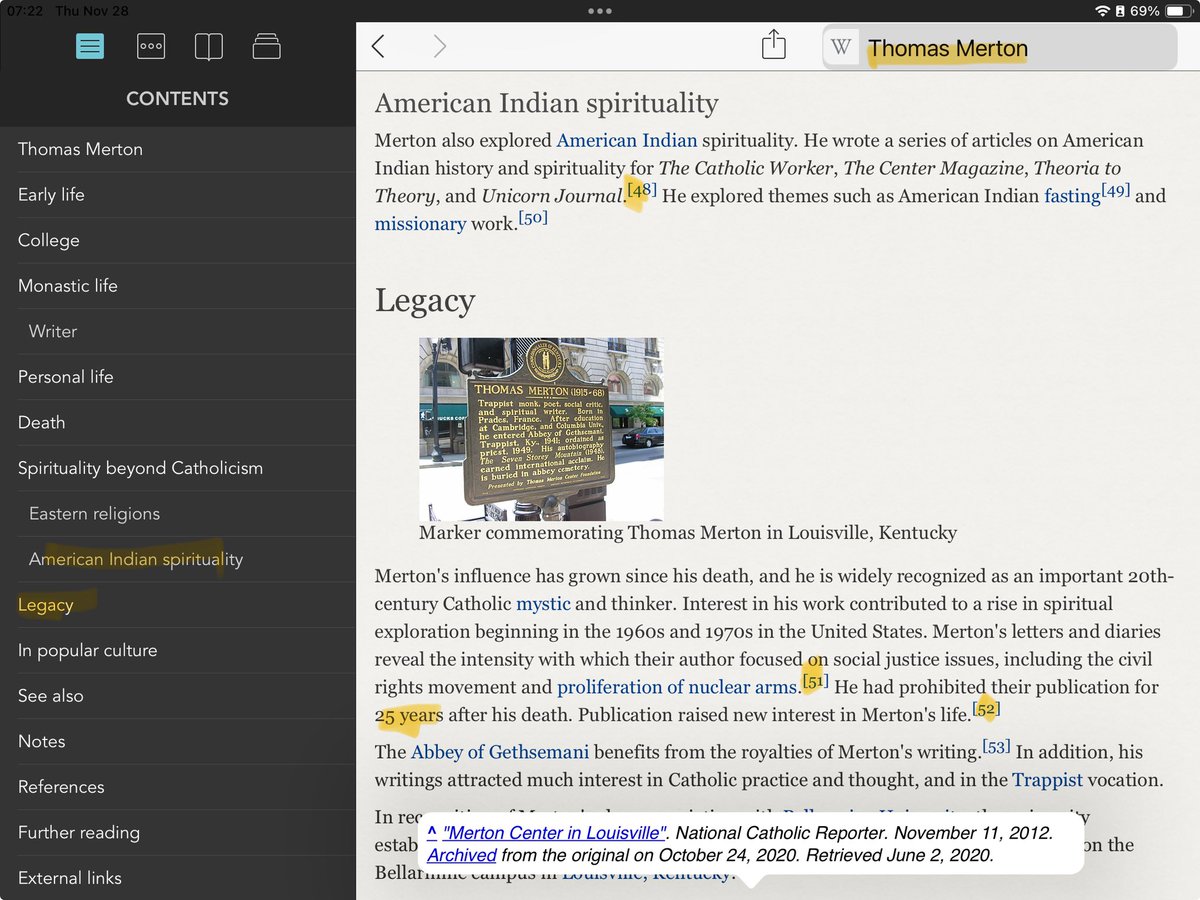Tap the marker image caption text
This screenshot has width=1200, height=900.
tap(688, 533)
